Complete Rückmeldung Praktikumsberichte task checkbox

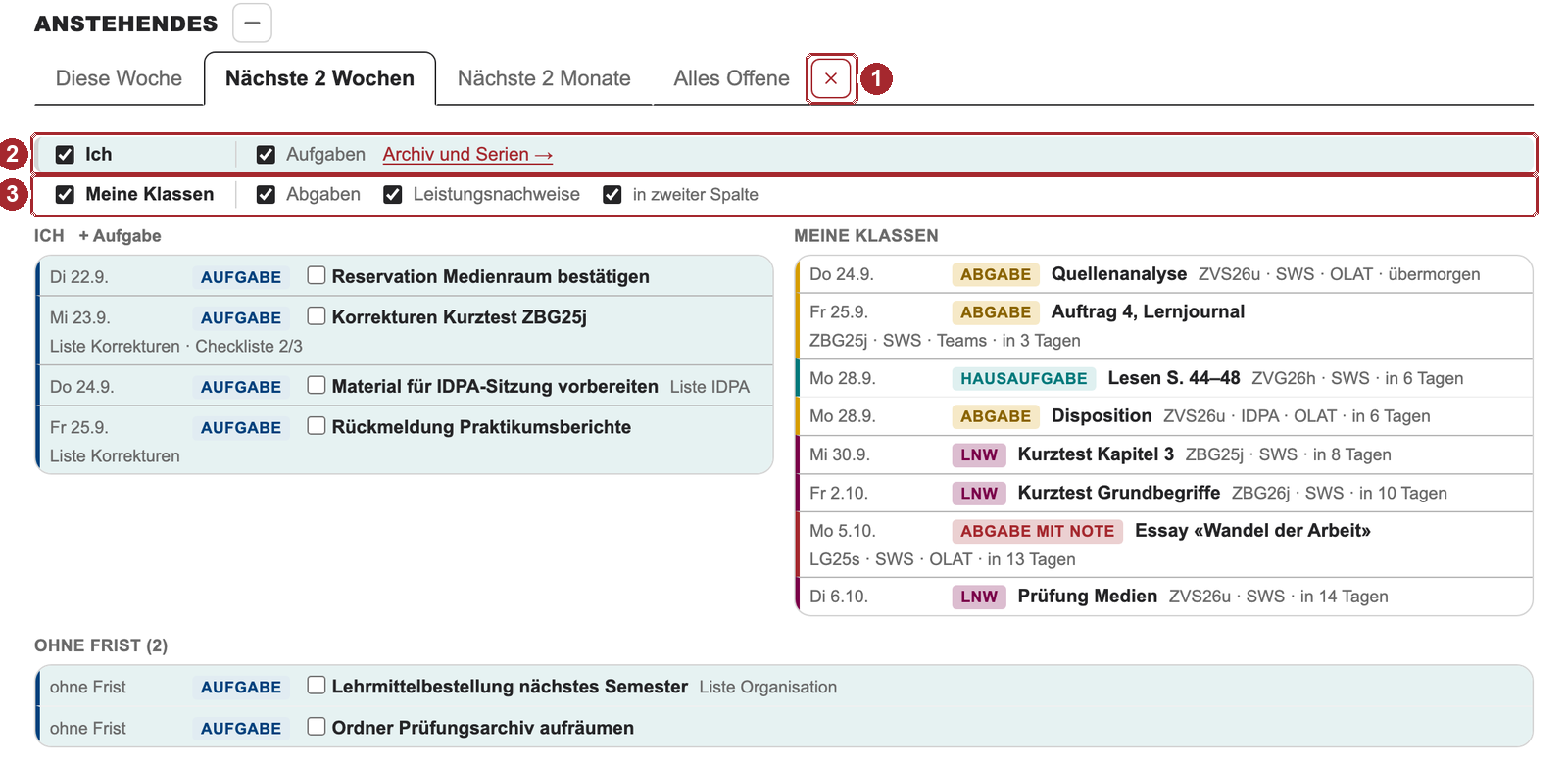(316, 425)
